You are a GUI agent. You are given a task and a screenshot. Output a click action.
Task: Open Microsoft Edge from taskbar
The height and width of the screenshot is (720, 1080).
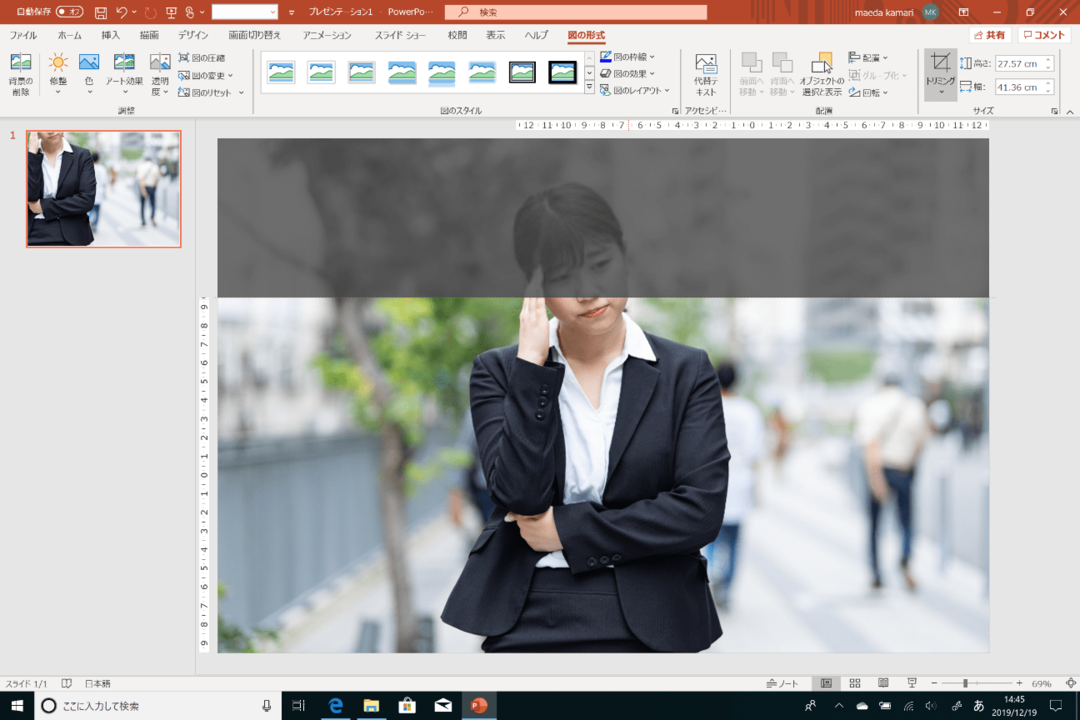click(335, 706)
